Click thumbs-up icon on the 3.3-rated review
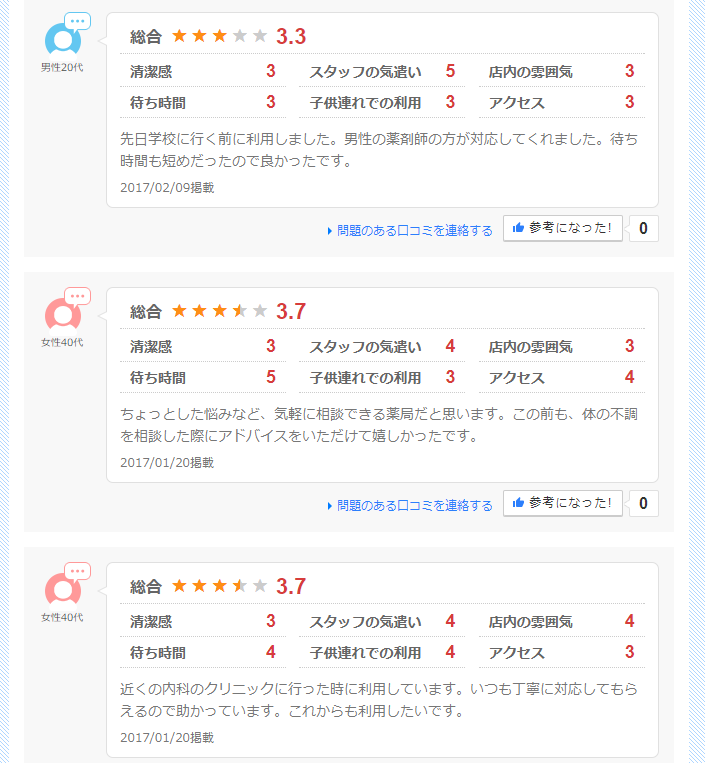 click(518, 228)
